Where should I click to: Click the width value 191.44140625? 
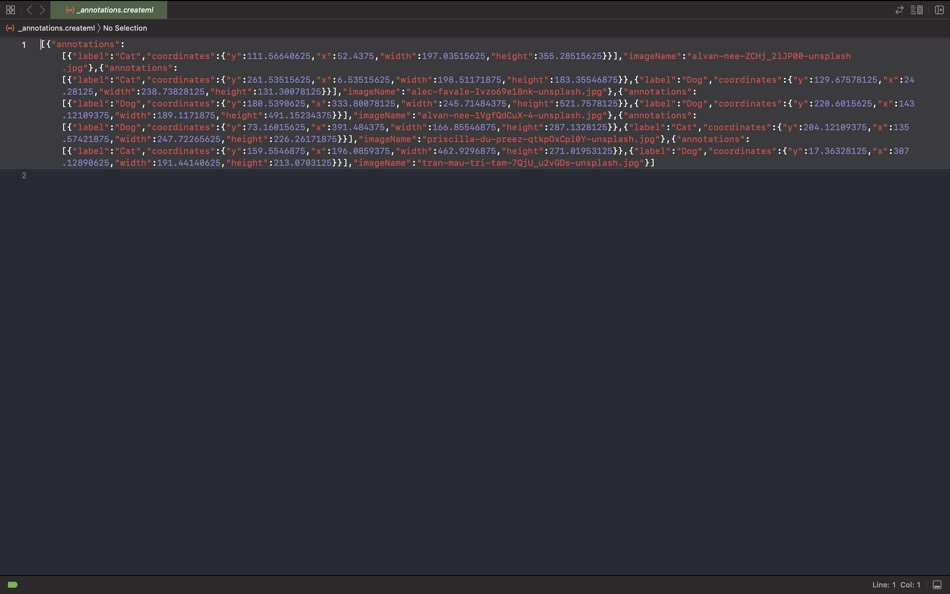[x=188, y=163]
